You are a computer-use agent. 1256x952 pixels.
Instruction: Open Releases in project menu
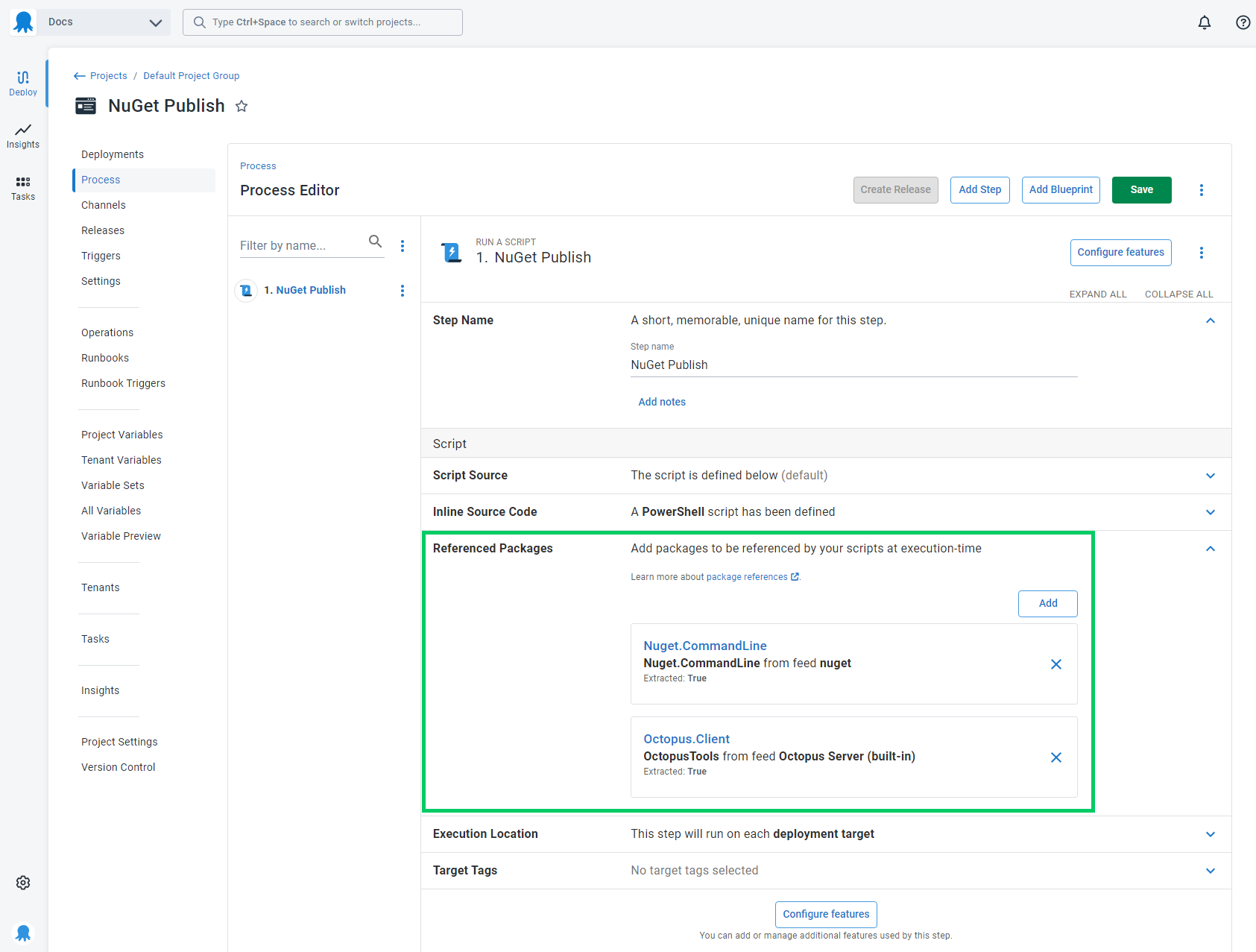pyautogui.click(x=103, y=230)
